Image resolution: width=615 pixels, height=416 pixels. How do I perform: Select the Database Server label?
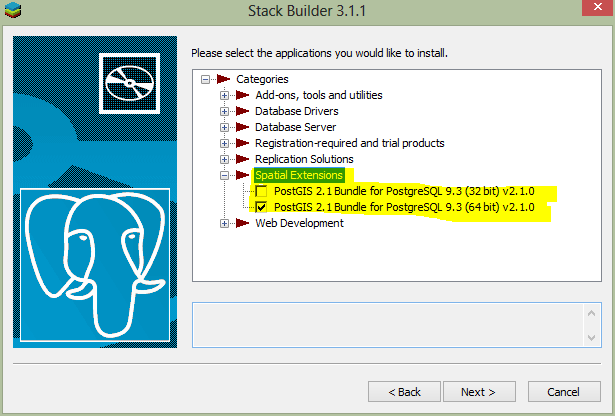[x=295, y=127]
